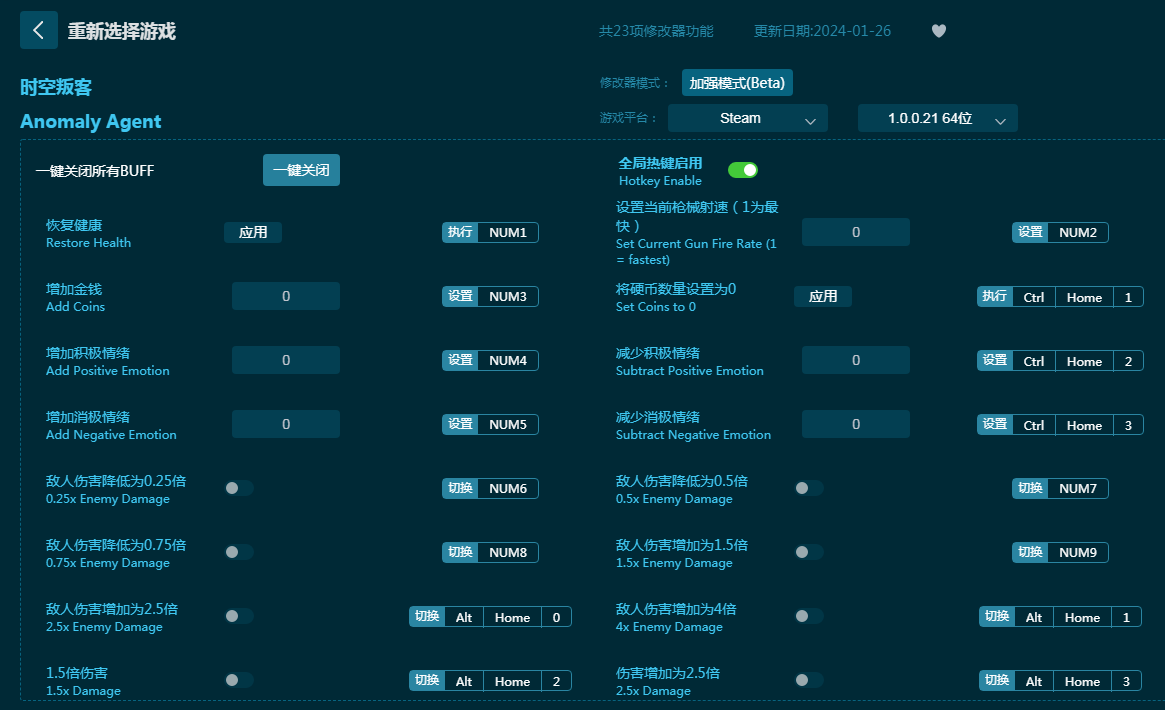
Task: Click the heart favorite icon
Action: (x=938, y=31)
